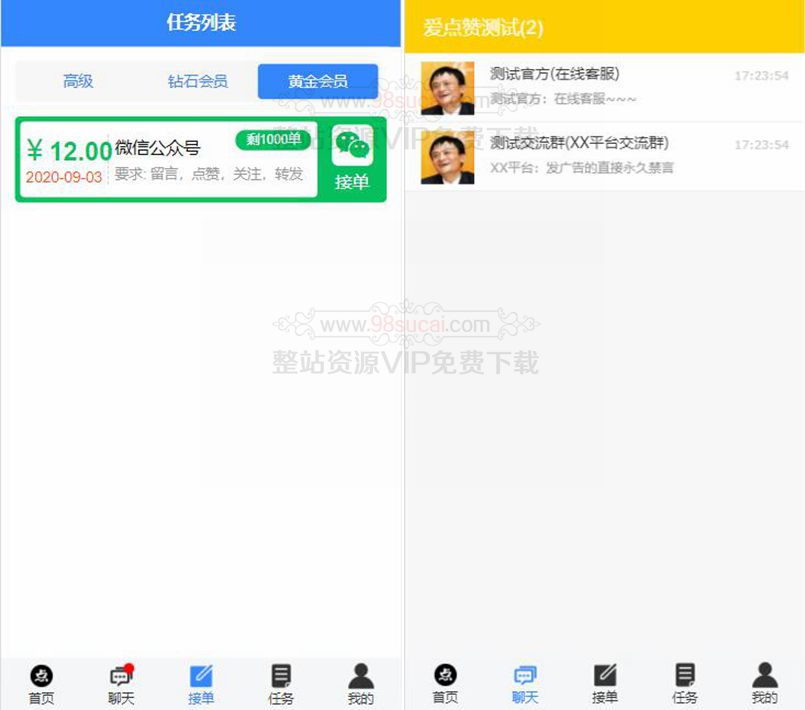Open Chat icon with red notification dot
The width and height of the screenshot is (805, 710).
[121, 677]
